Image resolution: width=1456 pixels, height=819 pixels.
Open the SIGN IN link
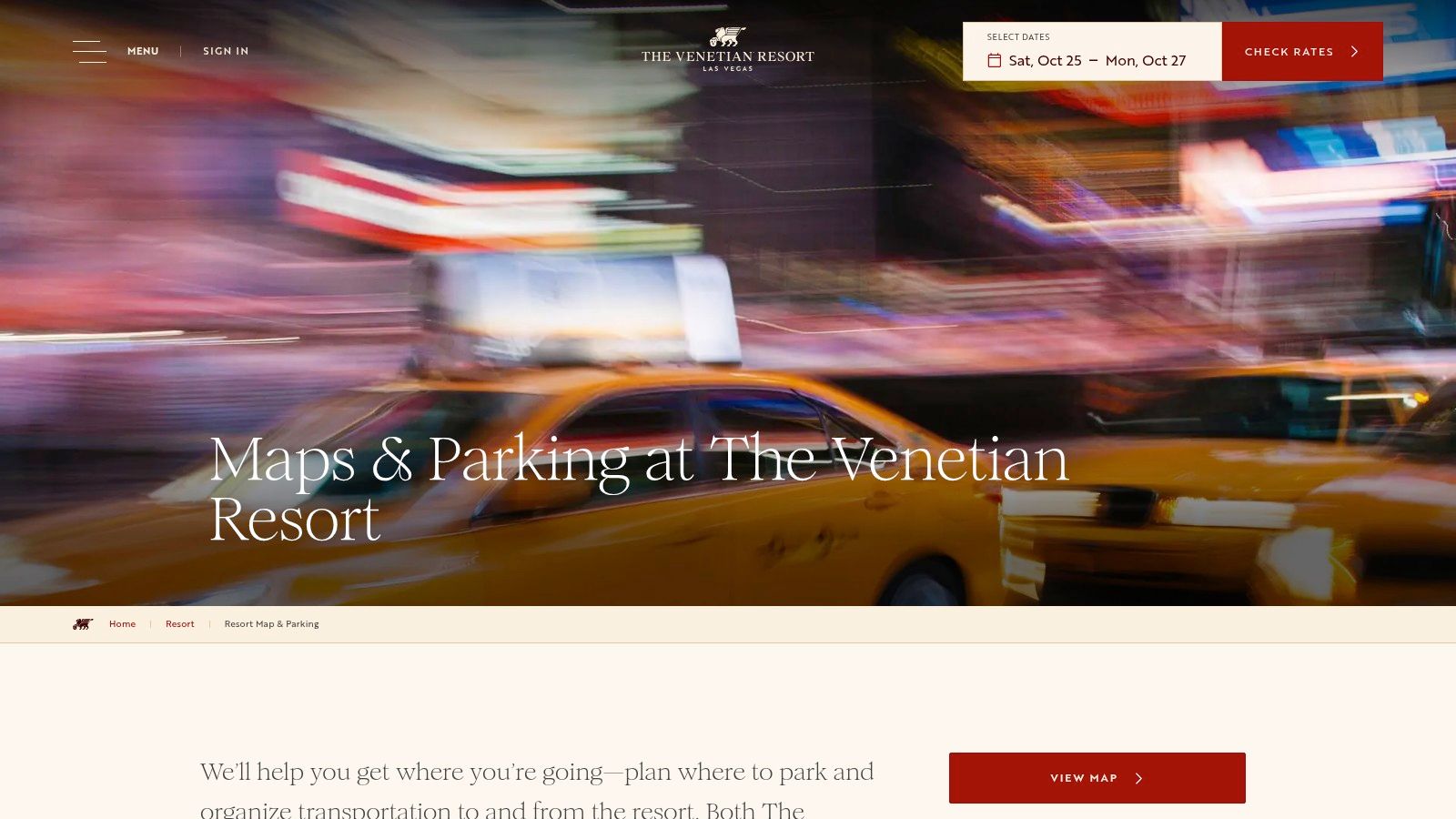point(226,51)
